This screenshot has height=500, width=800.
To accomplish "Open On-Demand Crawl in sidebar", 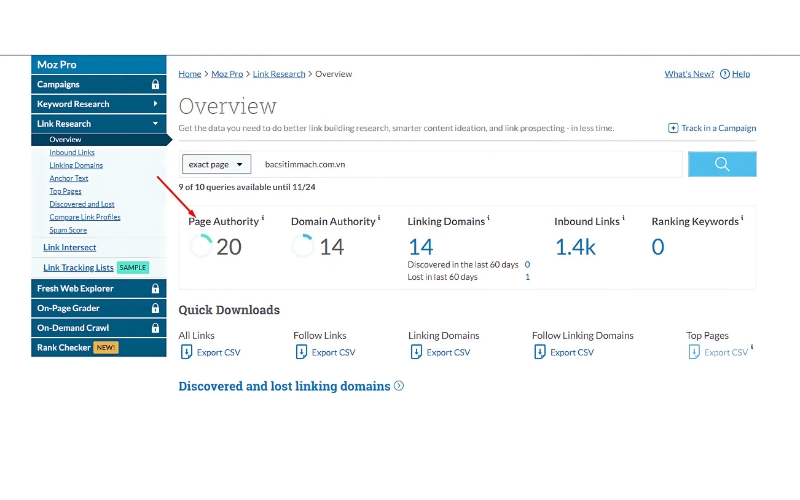I will 98,328.
